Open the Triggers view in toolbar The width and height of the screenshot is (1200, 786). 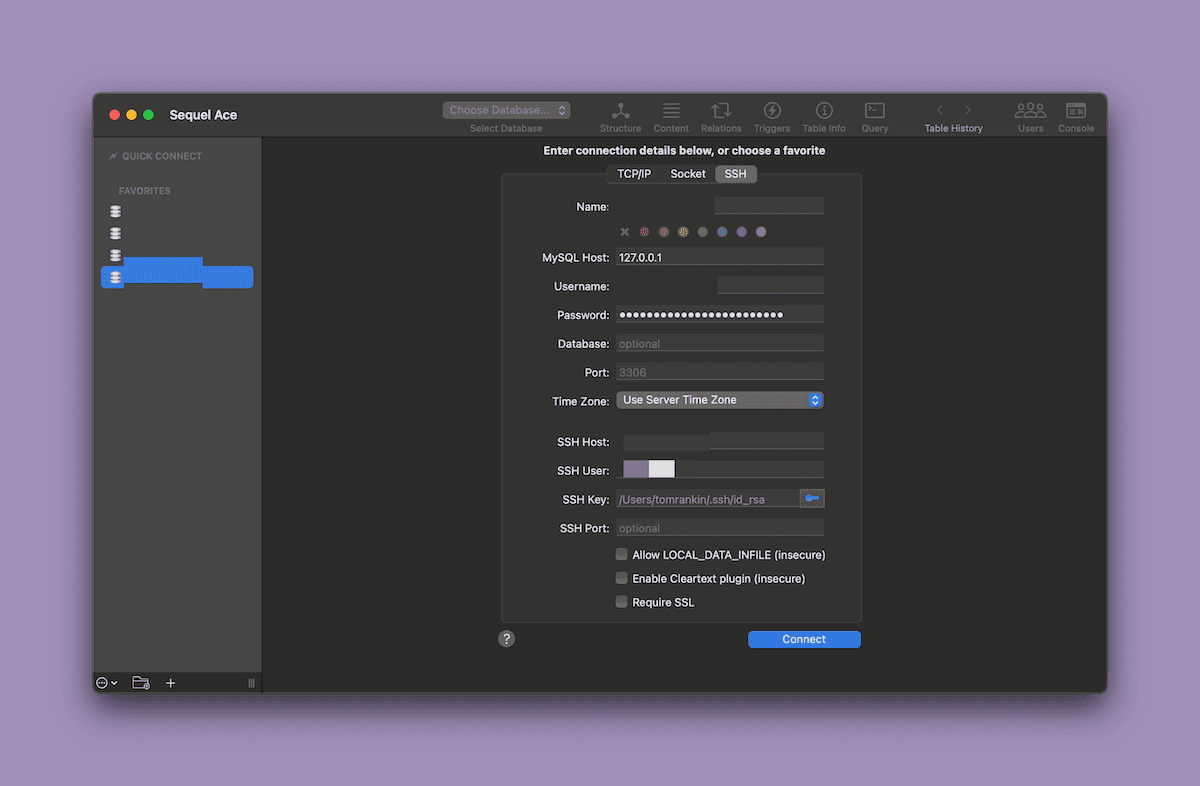click(x=772, y=117)
